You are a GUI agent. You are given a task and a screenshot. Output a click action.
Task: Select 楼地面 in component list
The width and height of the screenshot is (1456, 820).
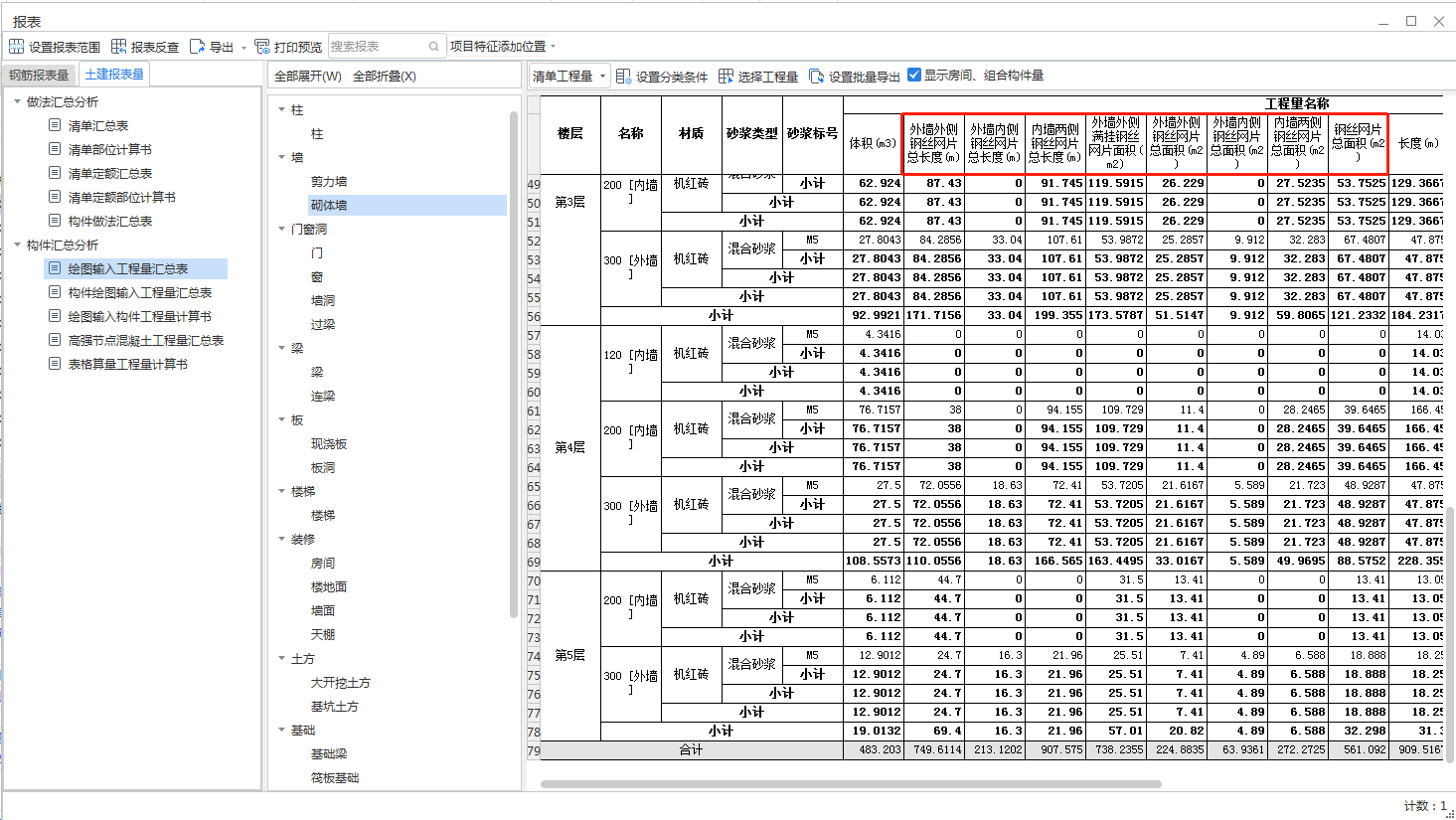(329, 586)
